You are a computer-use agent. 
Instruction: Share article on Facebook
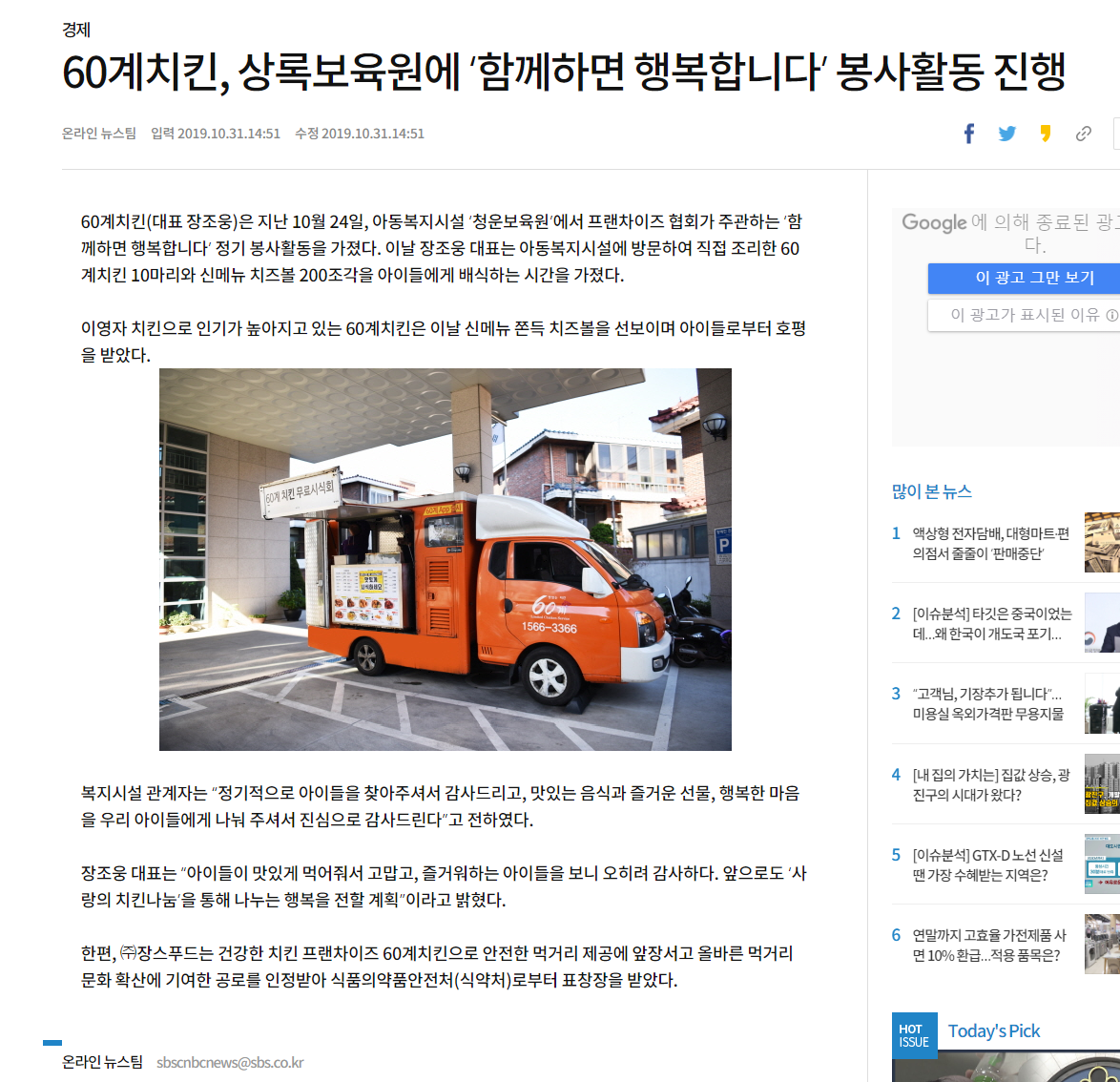click(x=968, y=134)
